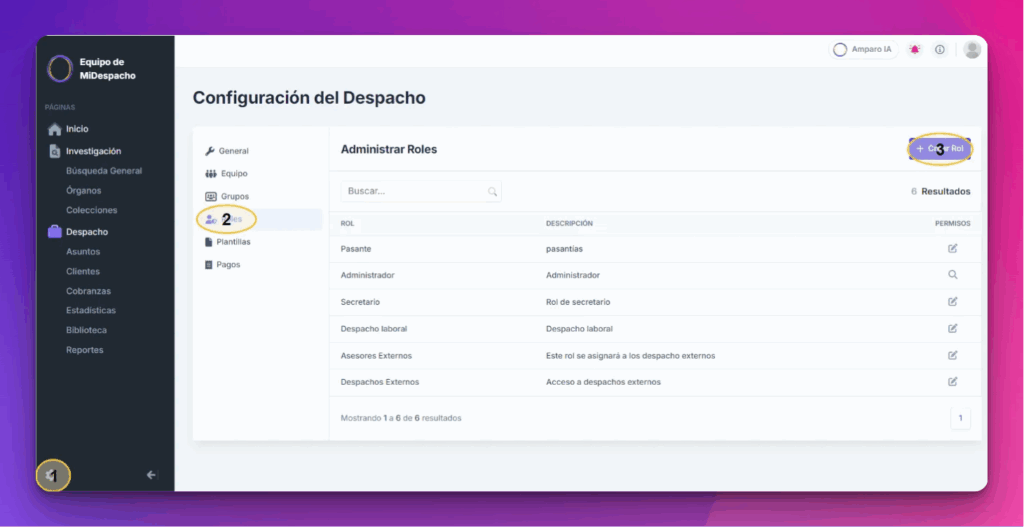The image size is (1024, 527).
Task: Click description 'Acceso a despachos externos'
Action: 603,382
